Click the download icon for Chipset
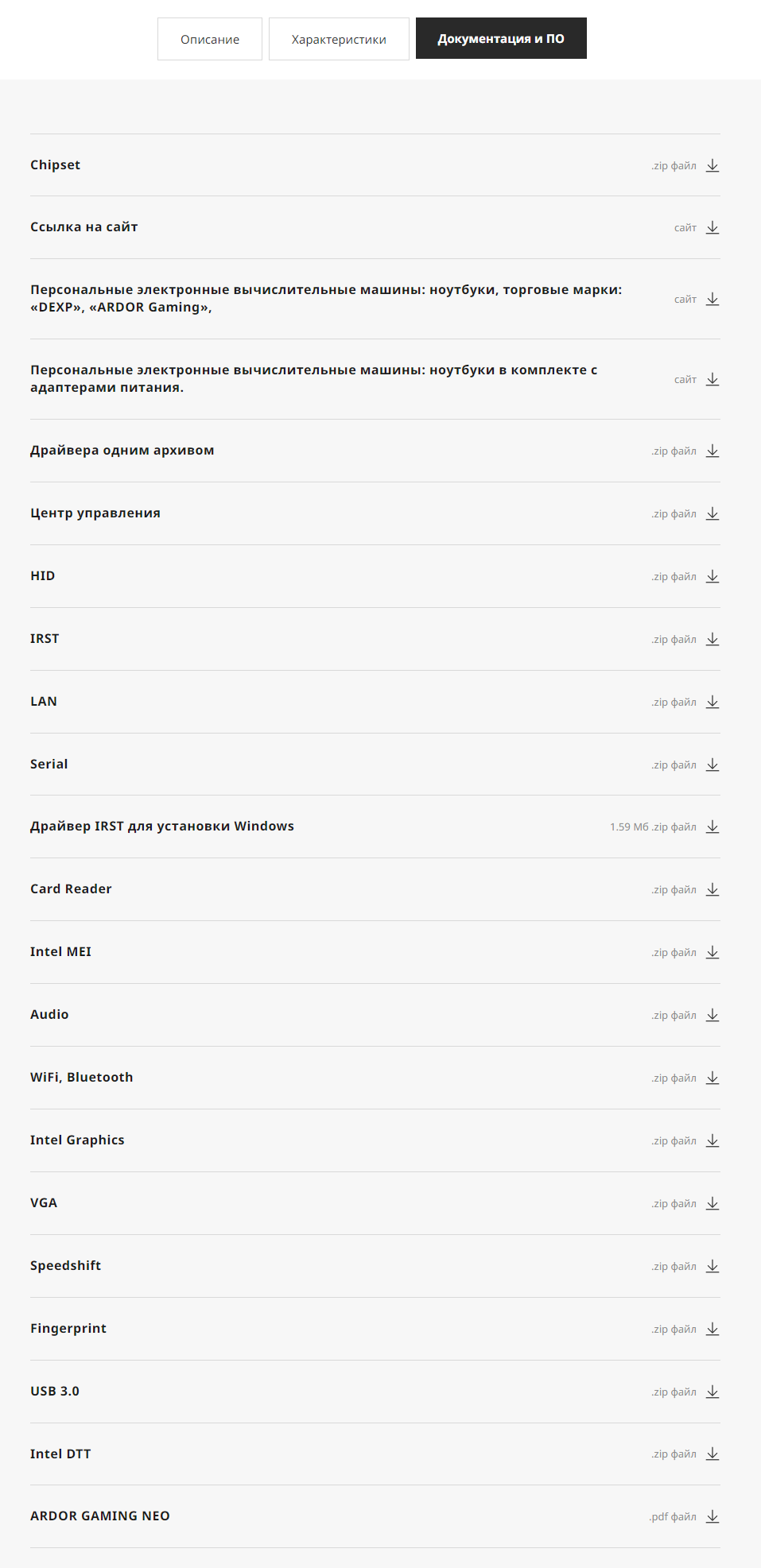This screenshot has height=1568, width=761. tap(712, 165)
